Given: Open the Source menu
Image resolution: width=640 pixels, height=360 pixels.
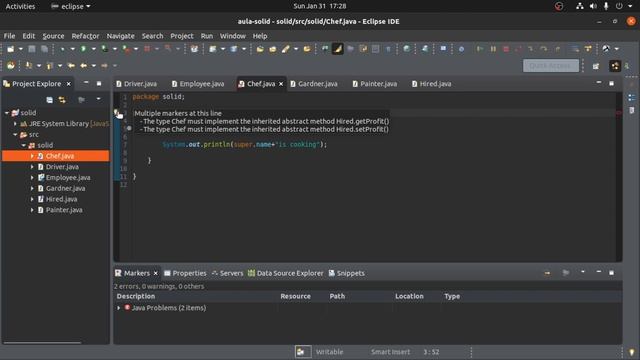Looking at the screenshot, I should (x=53, y=36).
